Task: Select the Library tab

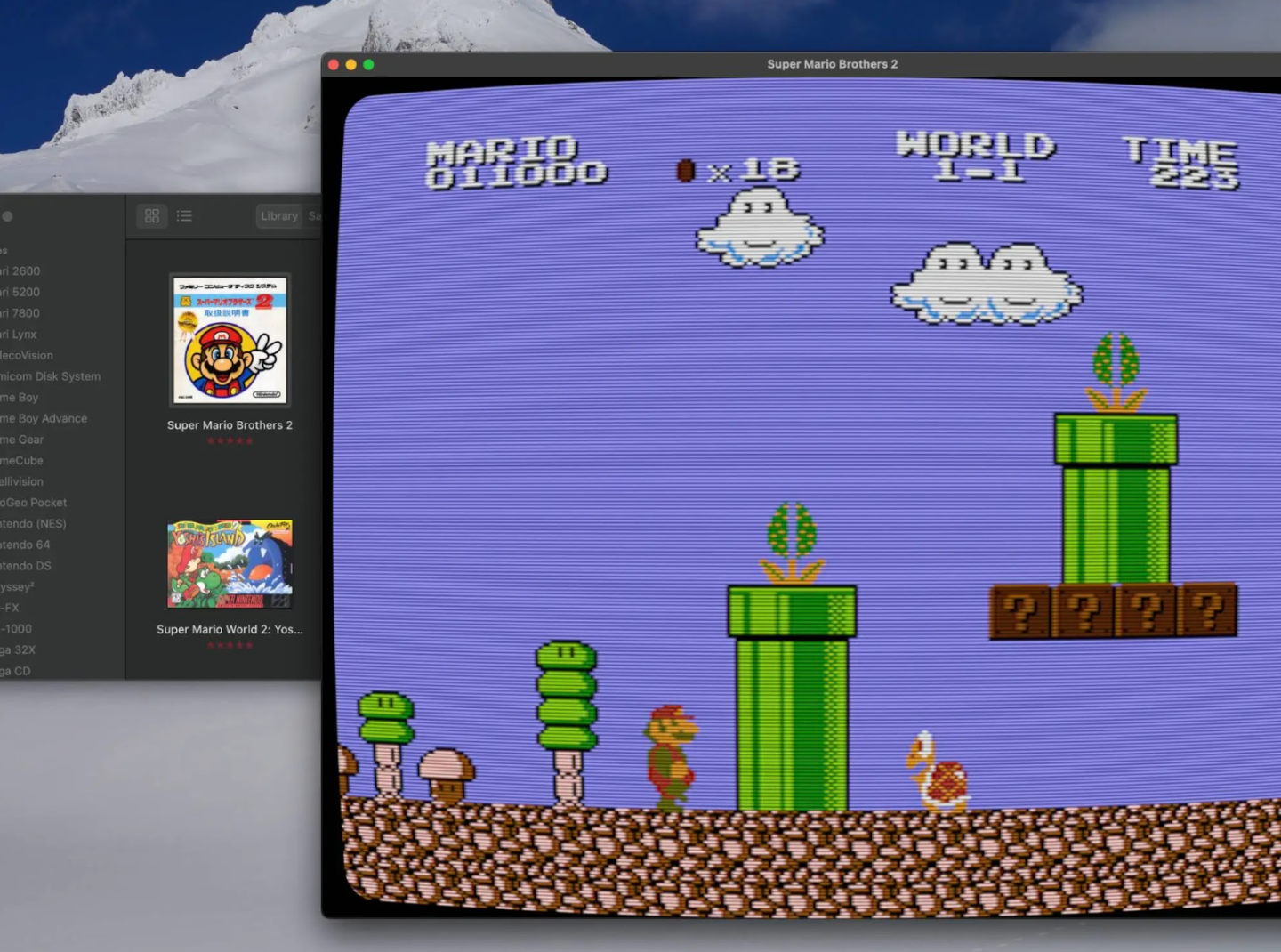Action: pyautogui.click(x=278, y=216)
